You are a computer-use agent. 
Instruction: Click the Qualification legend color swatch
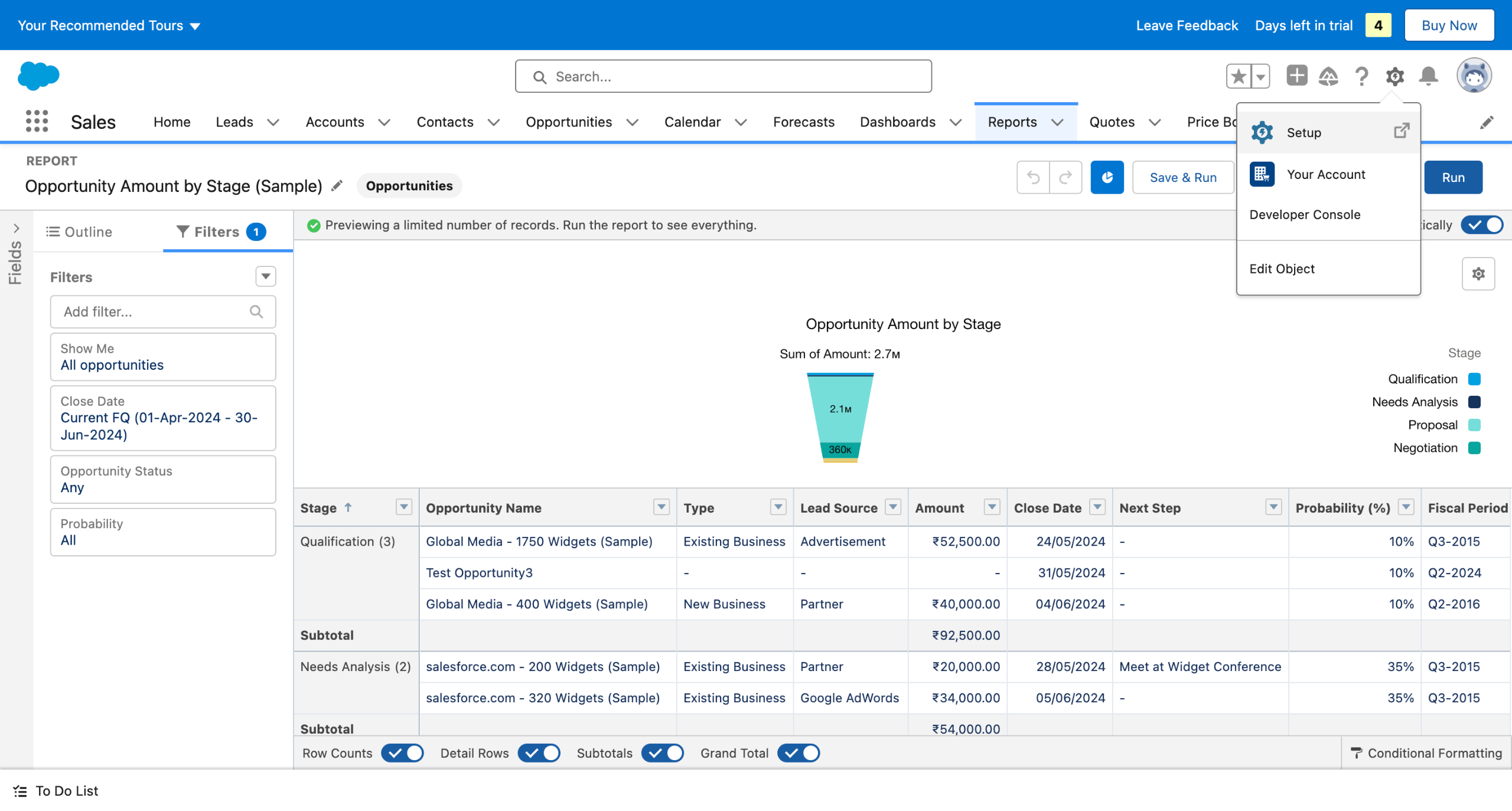click(1474, 379)
